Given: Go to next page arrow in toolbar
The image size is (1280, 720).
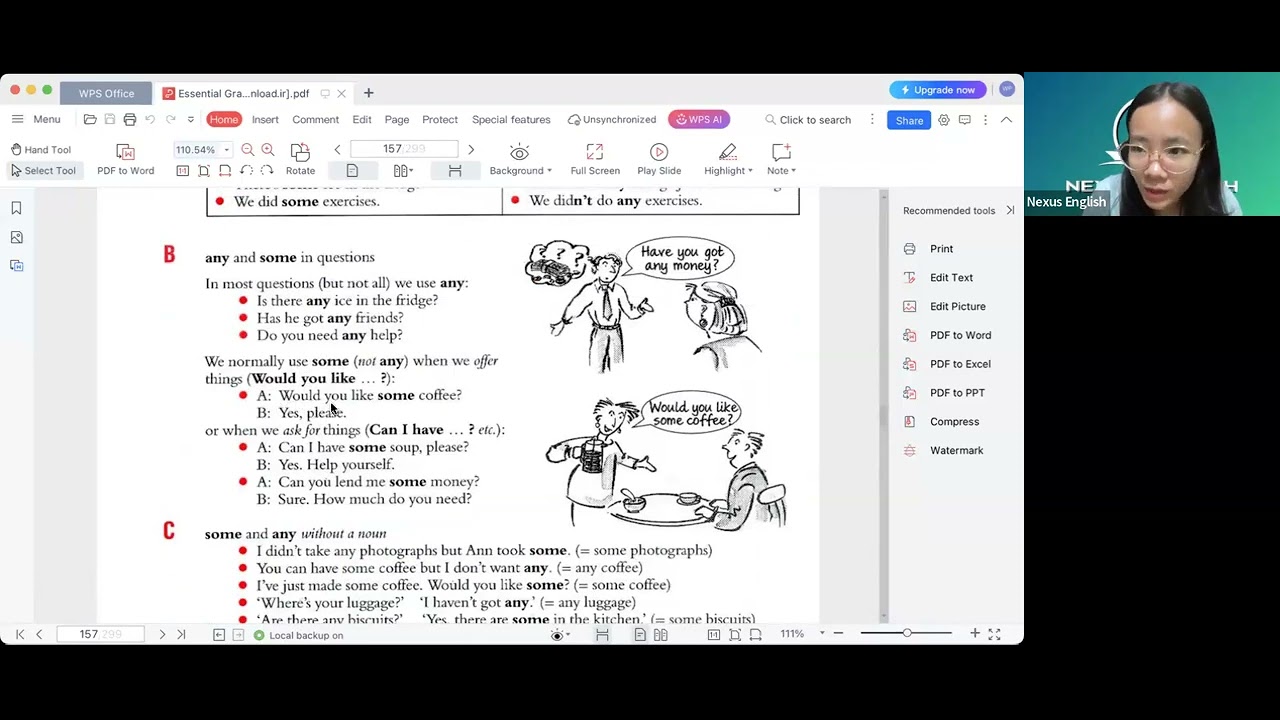Looking at the screenshot, I should point(471,150).
